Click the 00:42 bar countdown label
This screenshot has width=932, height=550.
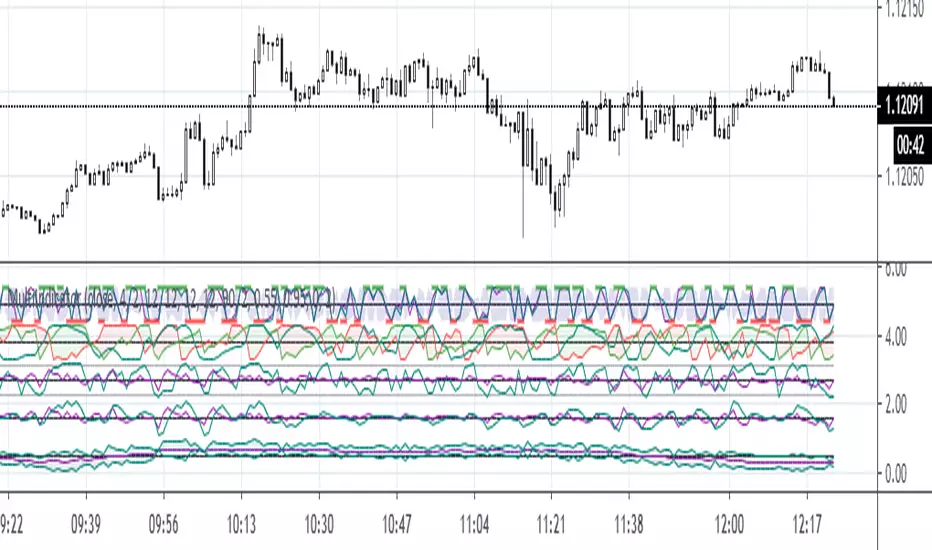[x=912, y=145]
